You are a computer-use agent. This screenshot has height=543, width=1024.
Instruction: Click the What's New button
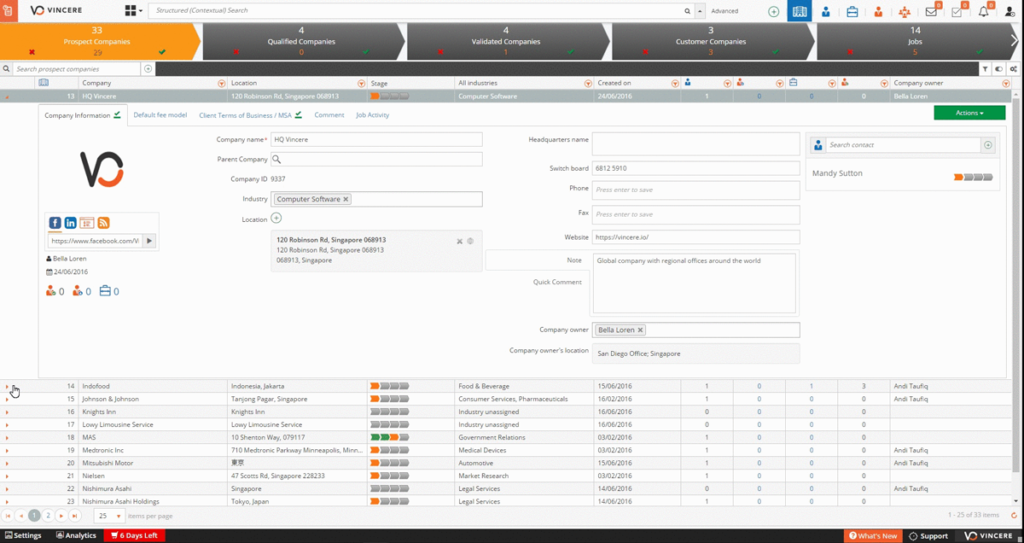872,536
